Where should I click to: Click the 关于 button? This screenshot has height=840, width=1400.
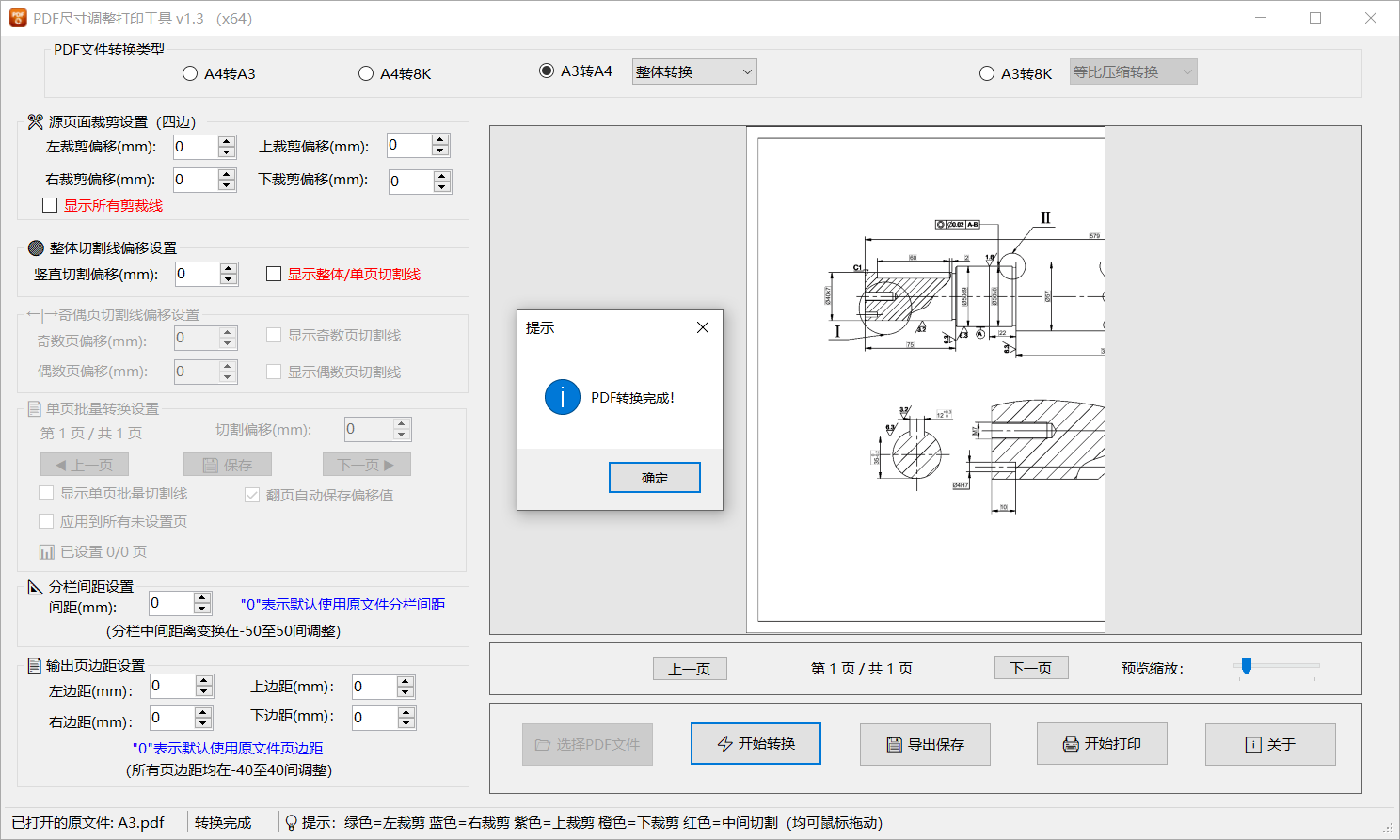[x=1270, y=744]
